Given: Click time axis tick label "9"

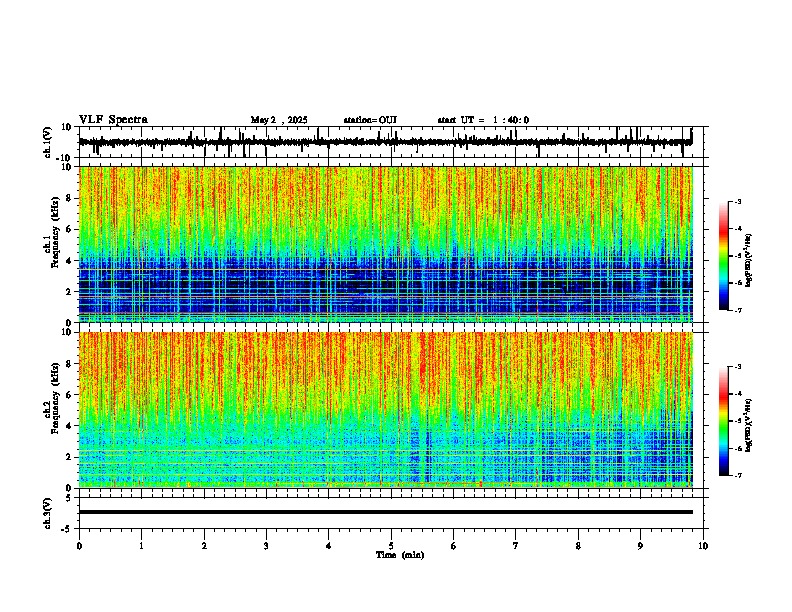Looking at the screenshot, I should pos(640,546).
